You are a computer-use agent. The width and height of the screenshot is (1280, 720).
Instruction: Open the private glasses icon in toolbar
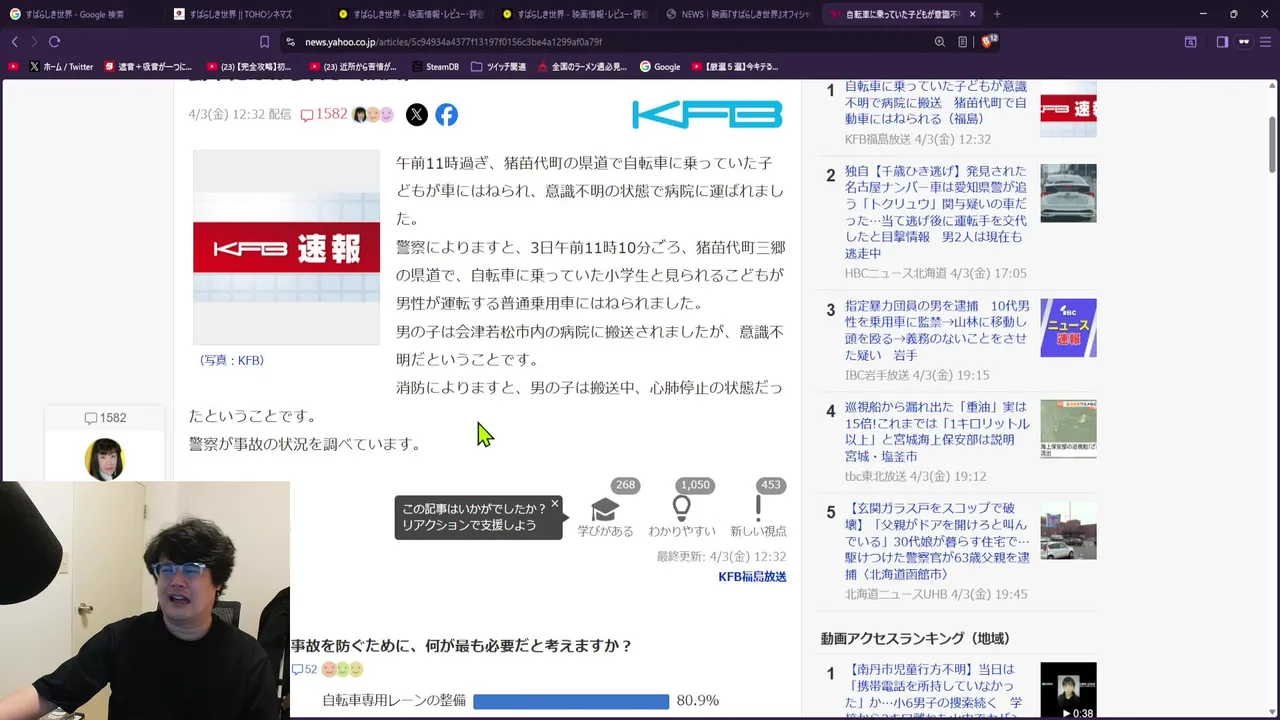[1244, 42]
